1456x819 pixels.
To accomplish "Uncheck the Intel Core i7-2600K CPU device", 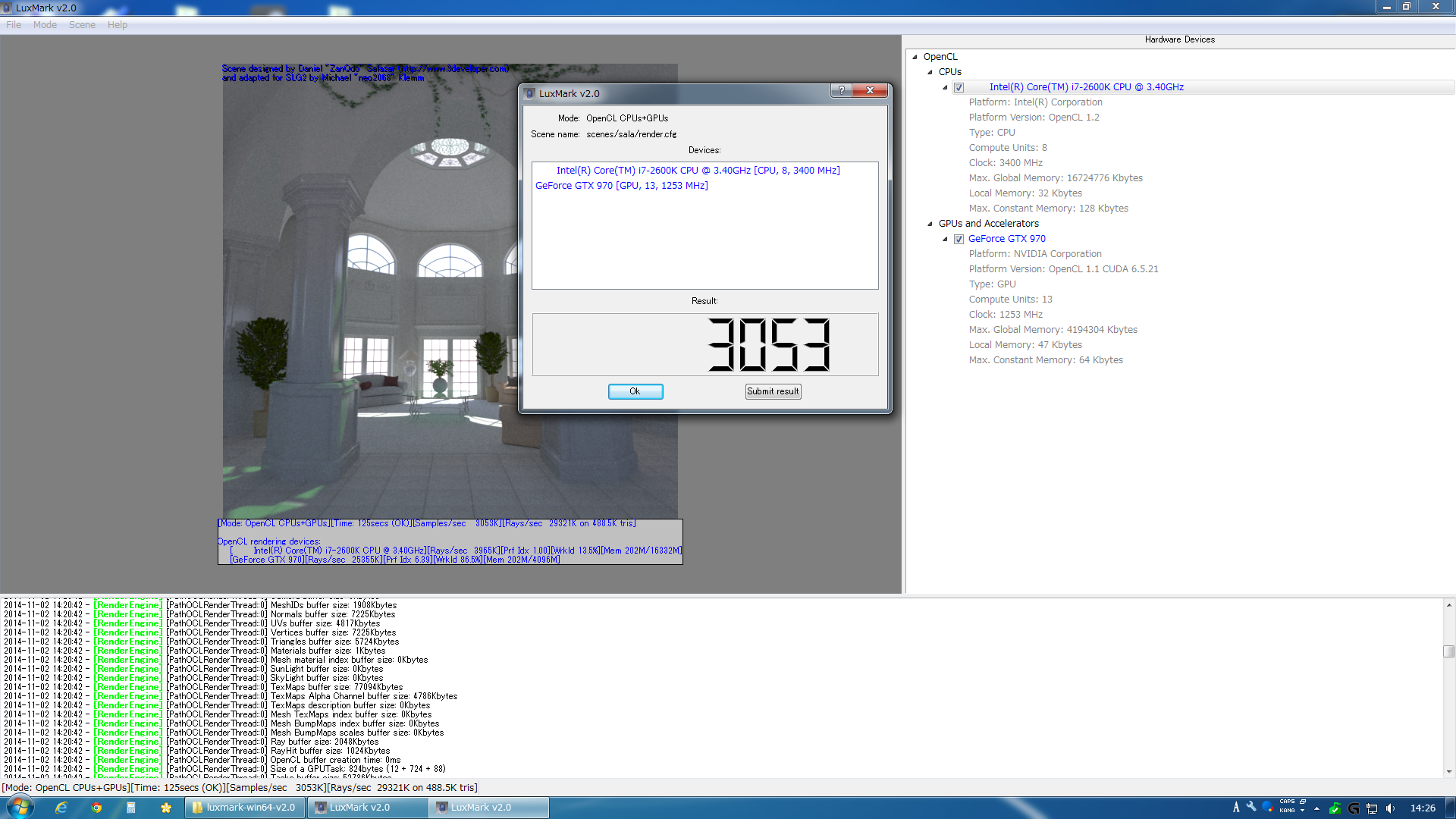I will (959, 87).
